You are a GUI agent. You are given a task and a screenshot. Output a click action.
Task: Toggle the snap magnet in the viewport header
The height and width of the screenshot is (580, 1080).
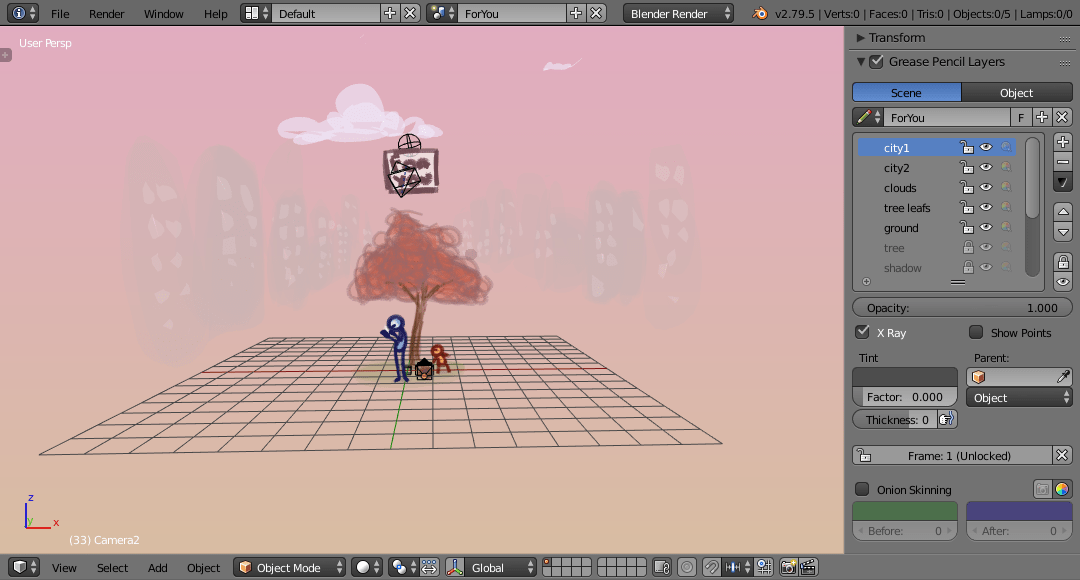tap(710, 567)
